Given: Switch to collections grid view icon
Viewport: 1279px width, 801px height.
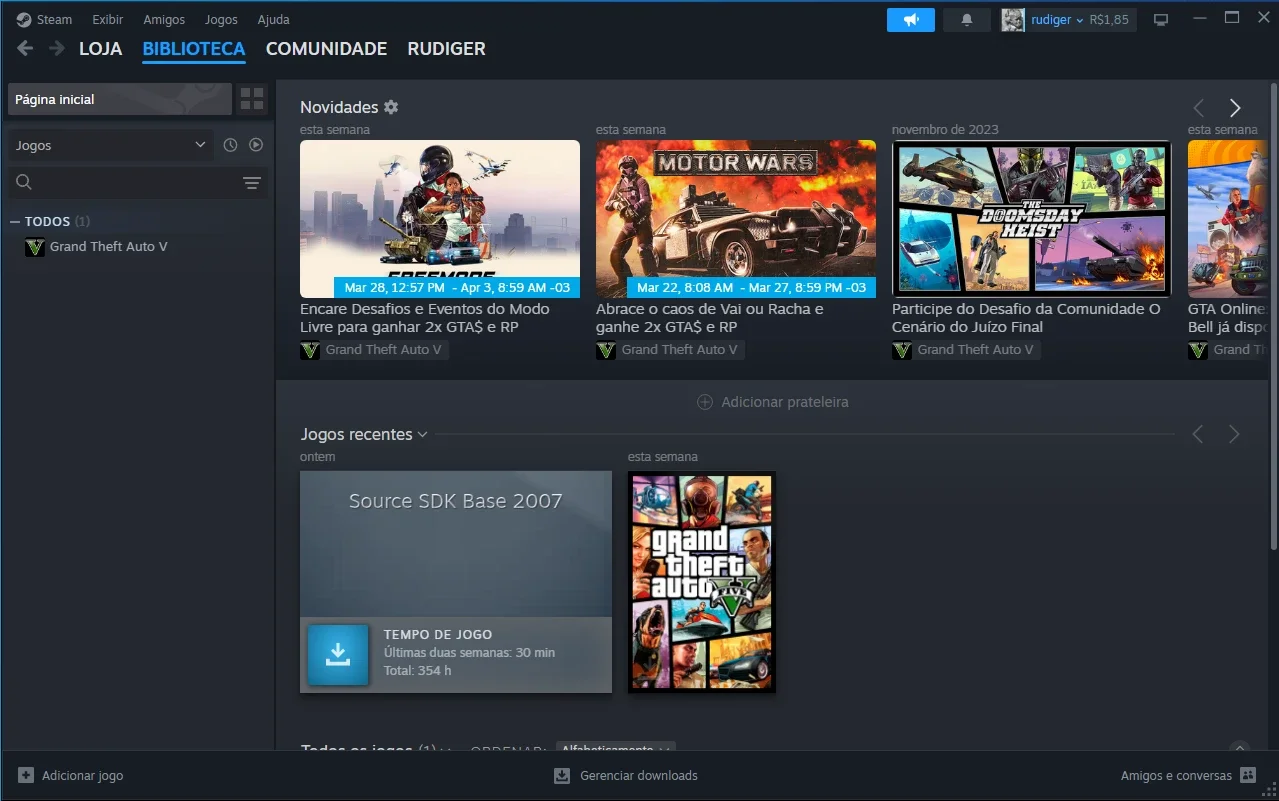Looking at the screenshot, I should [x=252, y=99].
